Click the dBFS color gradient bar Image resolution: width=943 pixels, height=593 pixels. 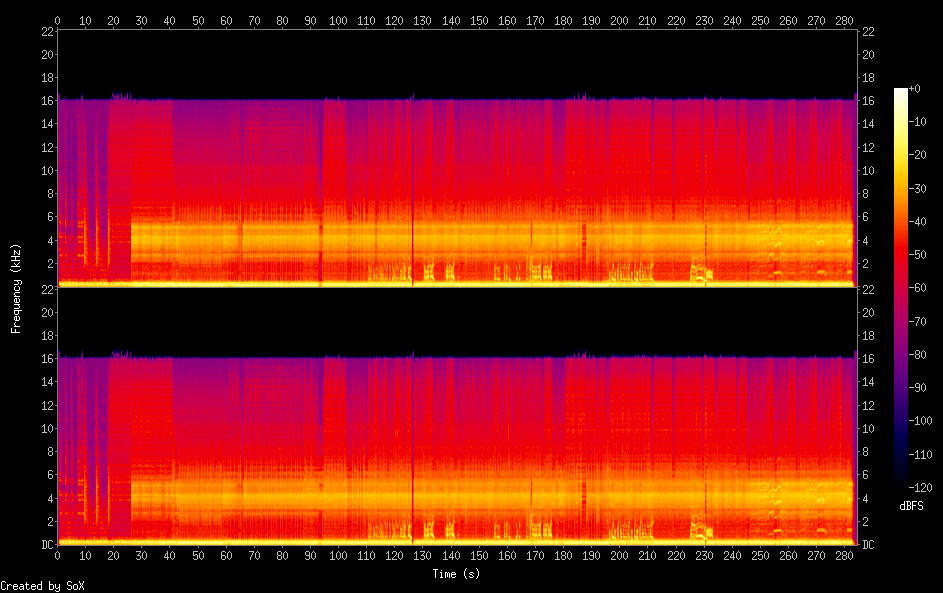pyautogui.click(x=900, y=287)
